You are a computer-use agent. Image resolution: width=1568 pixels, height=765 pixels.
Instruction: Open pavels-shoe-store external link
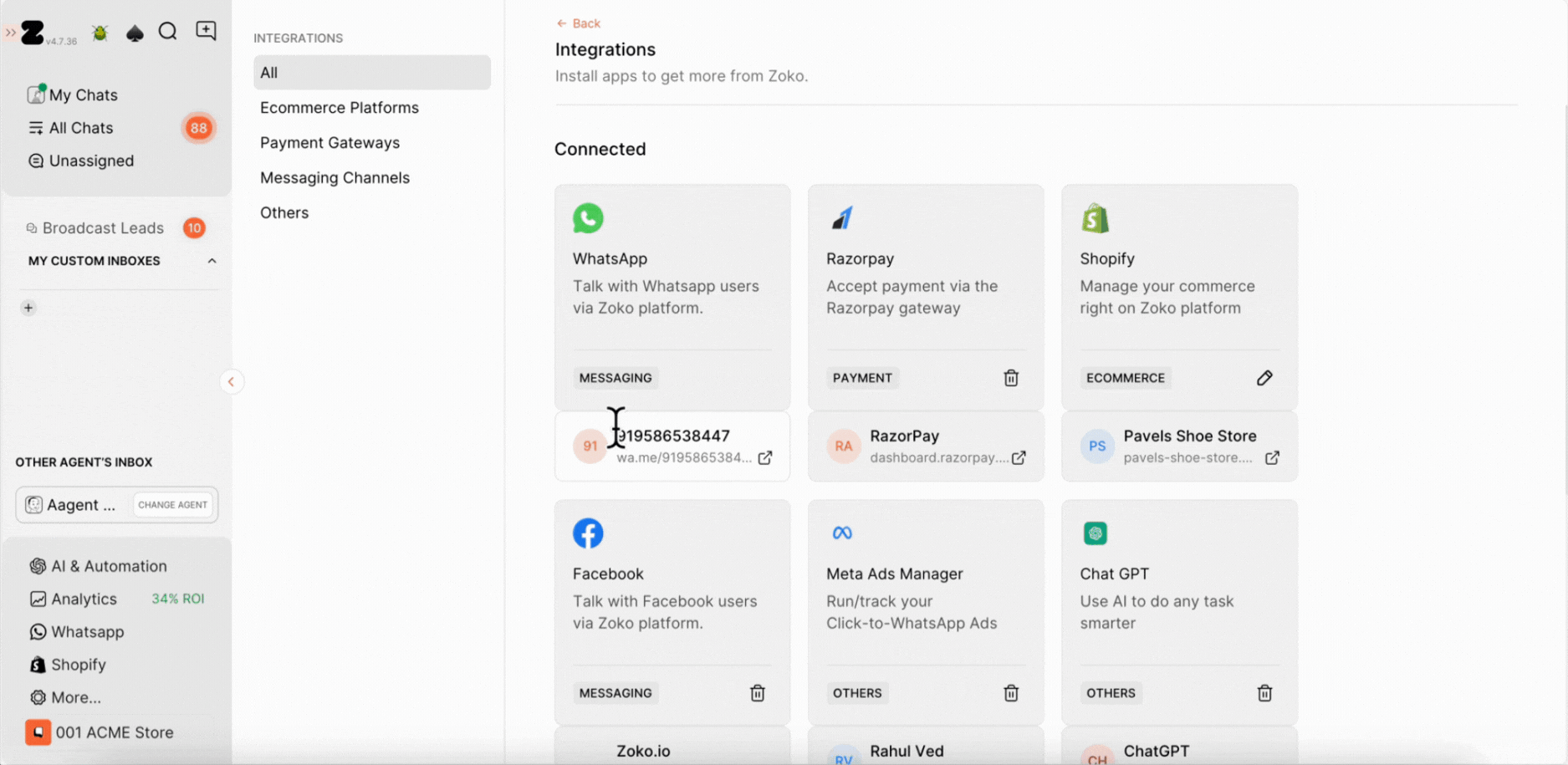pyautogui.click(x=1272, y=458)
